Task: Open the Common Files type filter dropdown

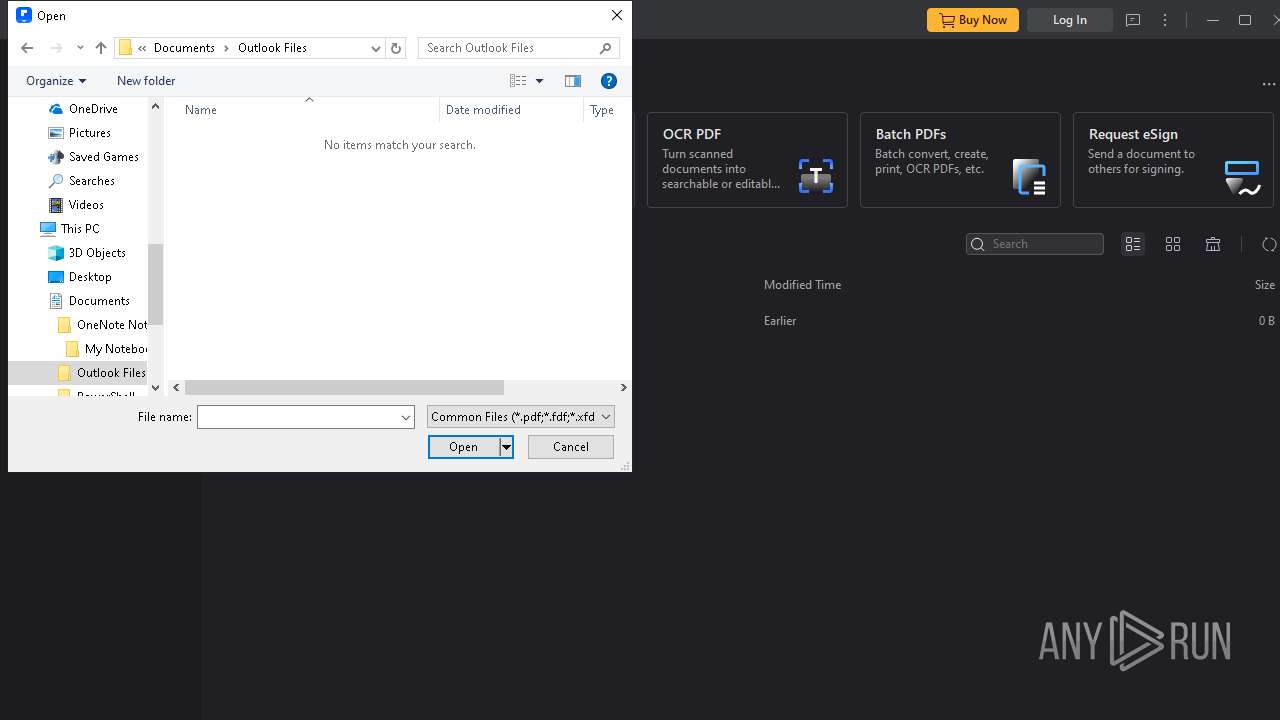Action: [x=520, y=417]
